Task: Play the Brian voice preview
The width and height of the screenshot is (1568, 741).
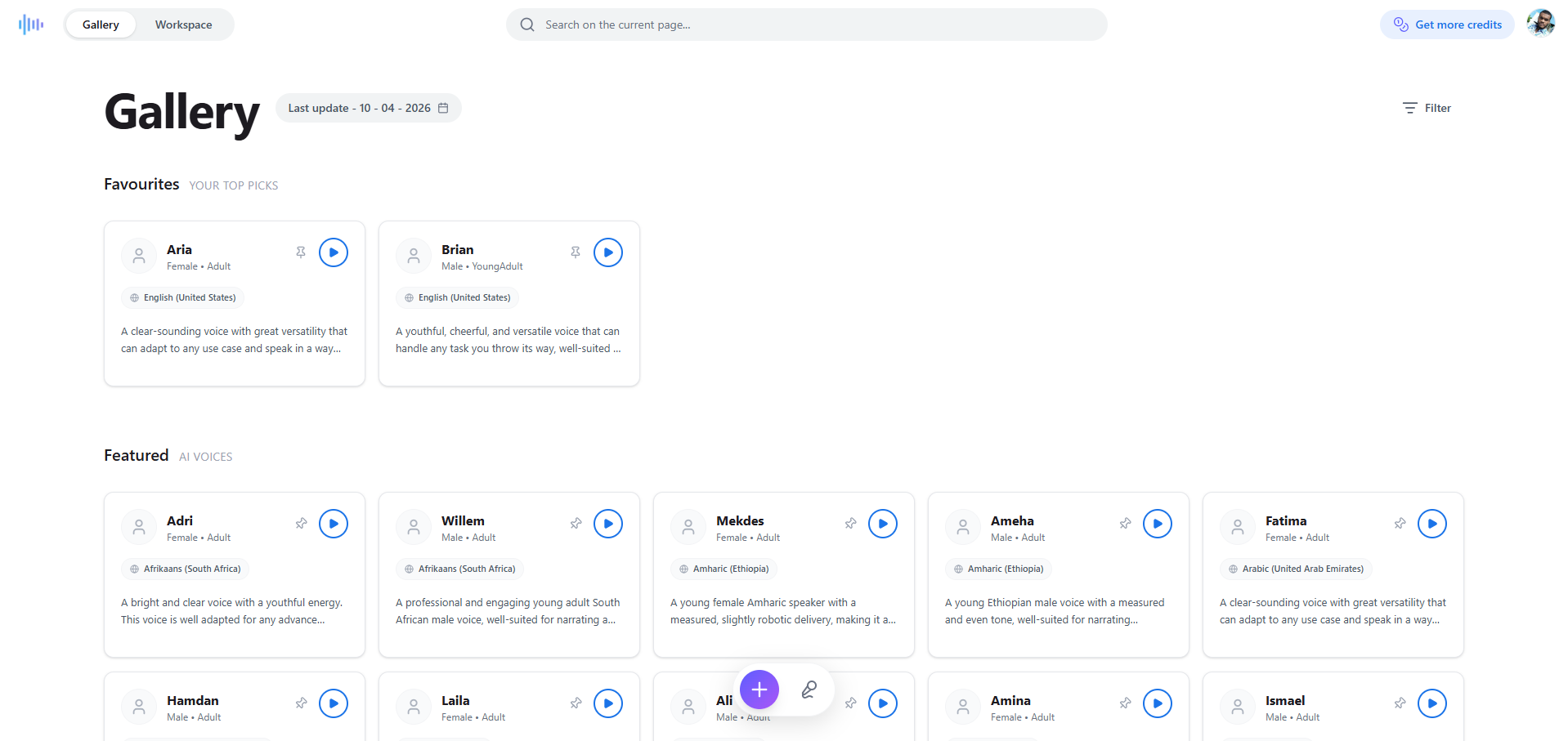Action: [608, 252]
